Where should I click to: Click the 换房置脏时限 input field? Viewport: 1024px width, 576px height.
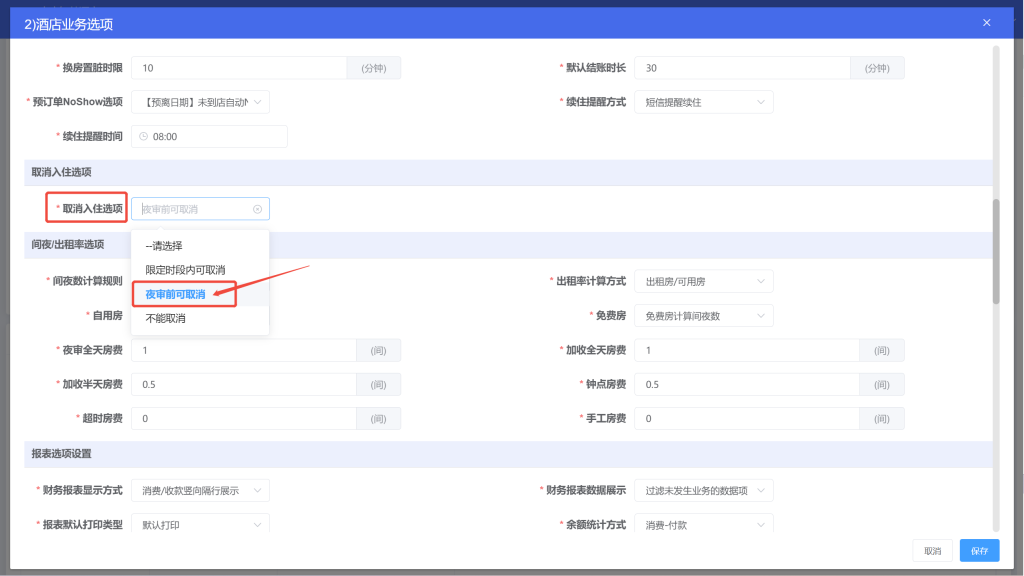(x=240, y=68)
